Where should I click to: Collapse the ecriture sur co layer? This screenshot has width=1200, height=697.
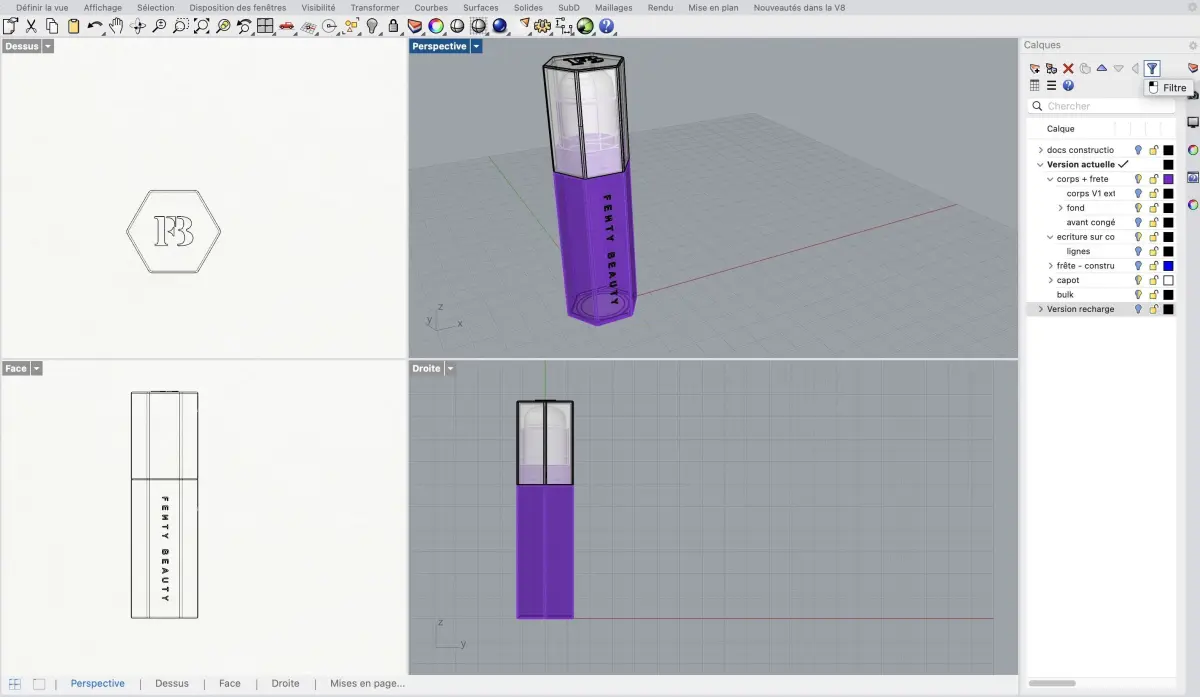point(1050,237)
